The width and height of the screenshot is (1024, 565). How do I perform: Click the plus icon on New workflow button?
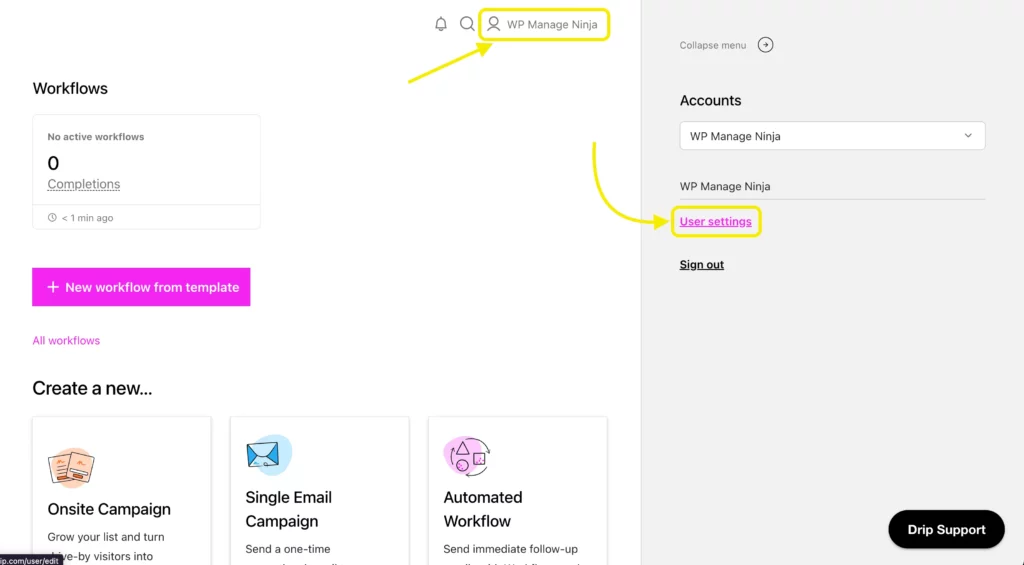(x=53, y=287)
